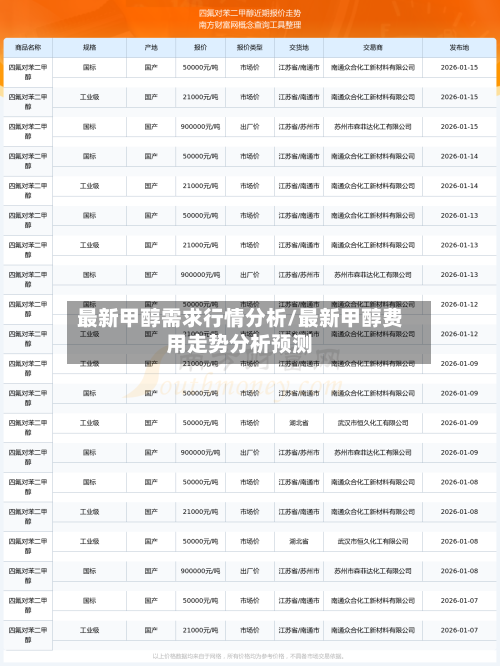Click 21000元/吨 in the 2026-01-15 row
500x666 pixels.
click(200, 97)
